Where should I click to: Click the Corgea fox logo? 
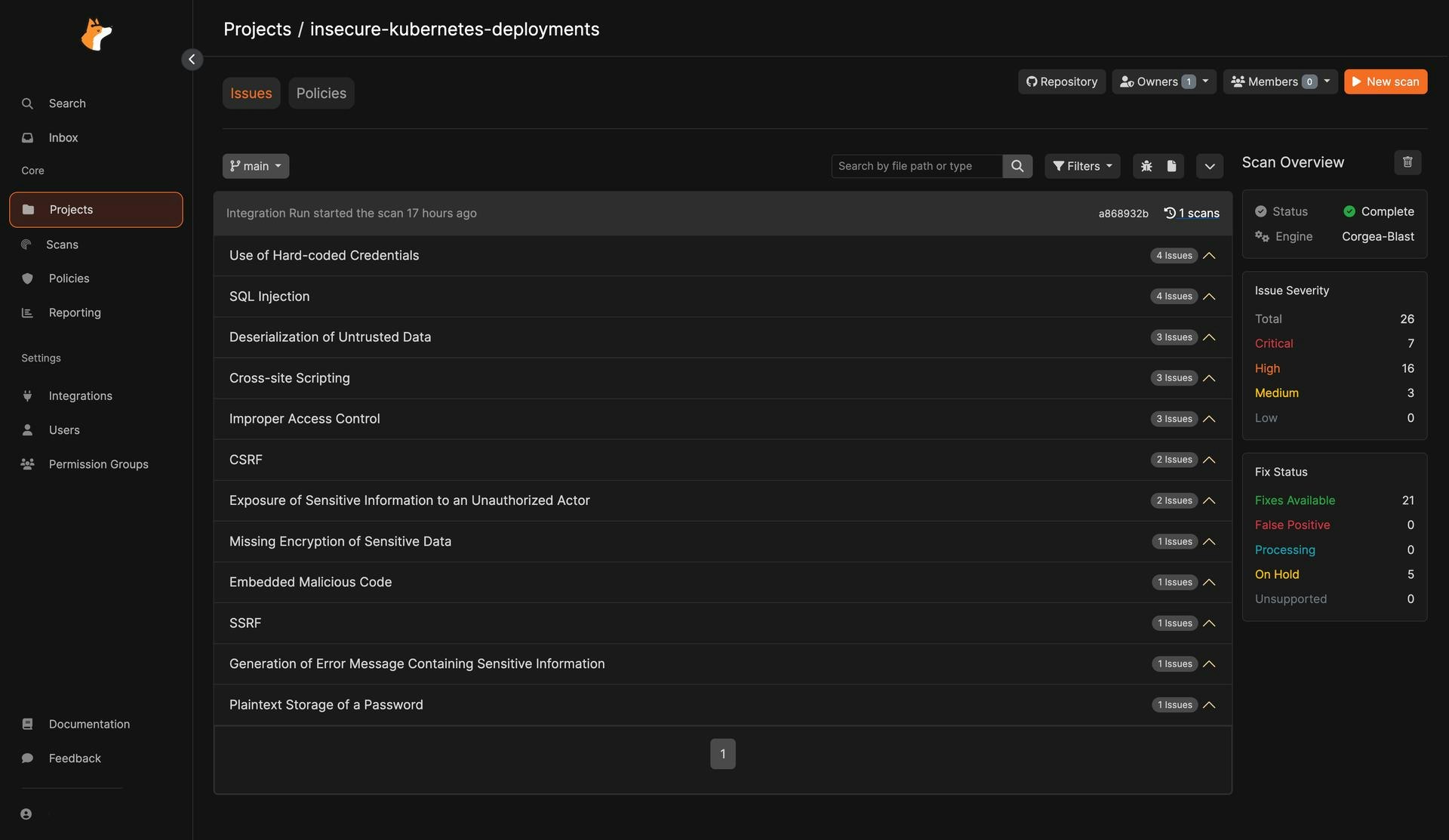pyautogui.click(x=96, y=35)
